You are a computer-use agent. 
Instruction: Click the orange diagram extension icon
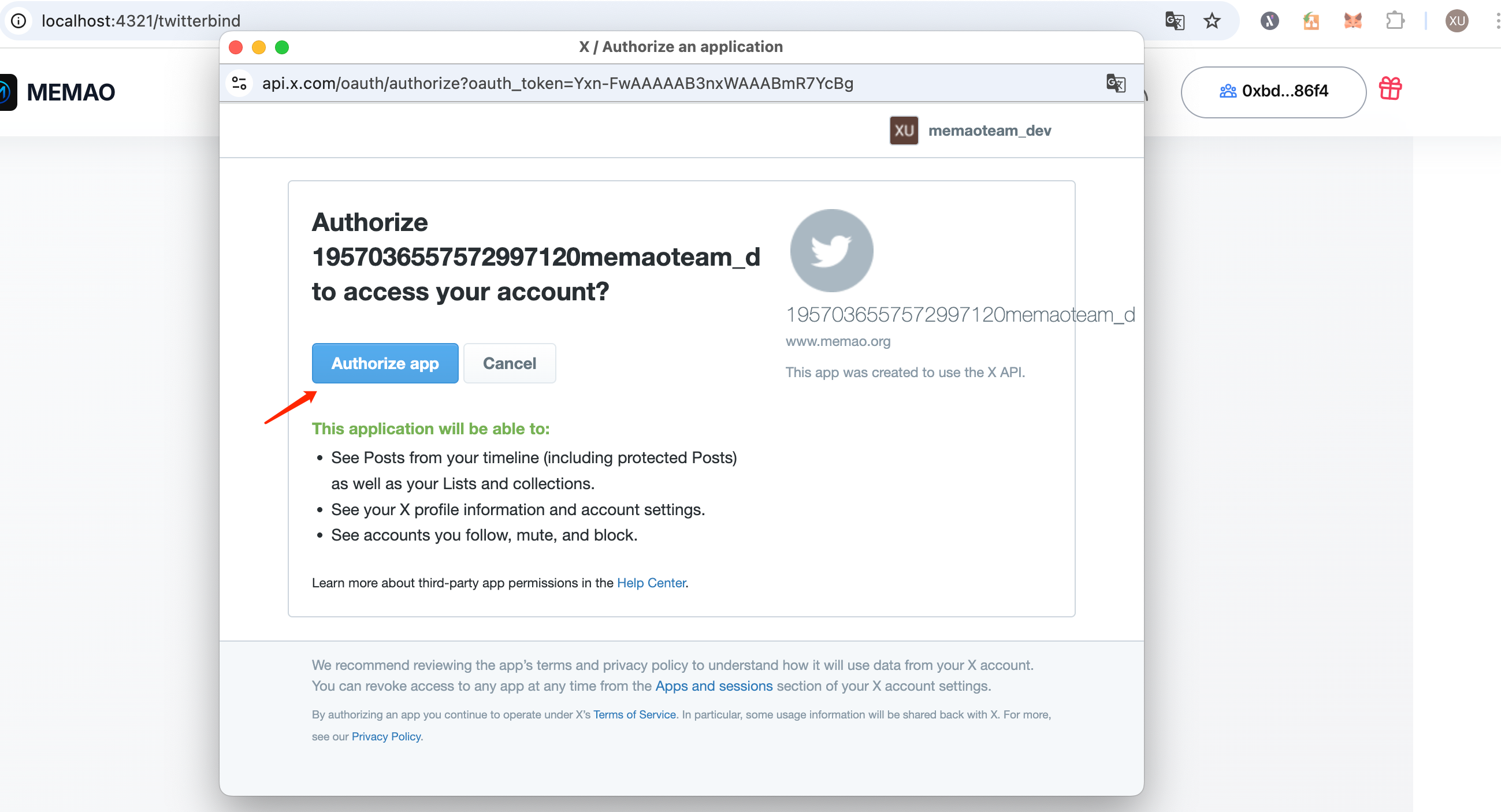pos(1311,20)
